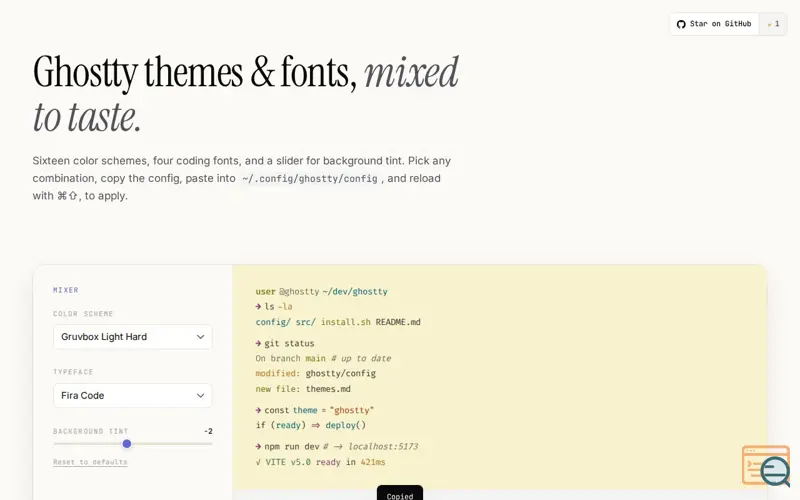The width and height of the screenshot is (800, 500).
Task: Click the COLOR SCHEME label
Action: [83, 314]
